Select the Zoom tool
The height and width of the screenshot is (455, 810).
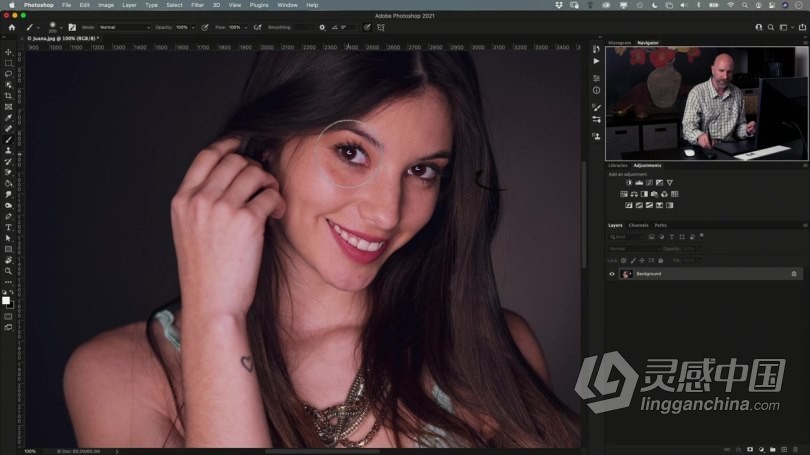pyautogui.click(x=8, y=271)
